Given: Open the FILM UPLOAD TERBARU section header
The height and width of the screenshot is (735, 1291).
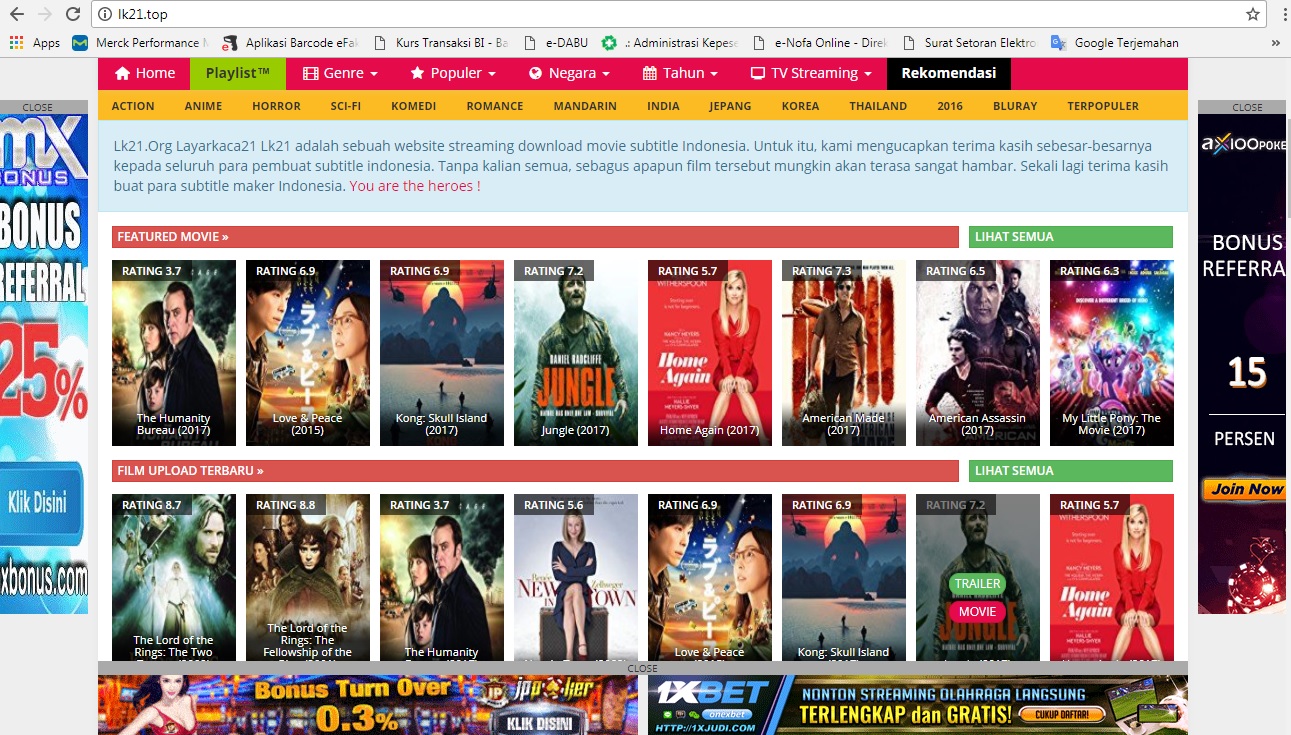Looking at the screenshot, I should (535, 471).
